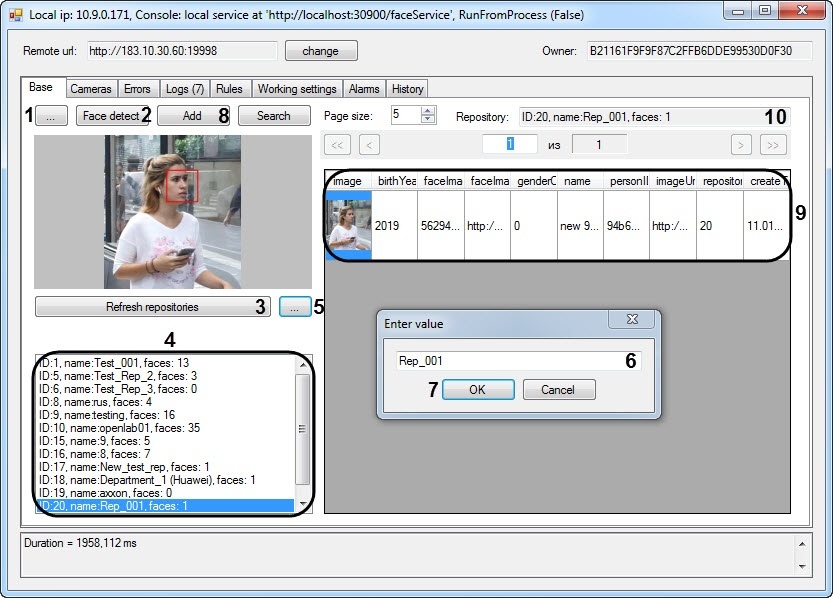Screen dimensions: 833x598
Task: Select repository ID:20 Rep_001
Action: [x=165, y=506]
